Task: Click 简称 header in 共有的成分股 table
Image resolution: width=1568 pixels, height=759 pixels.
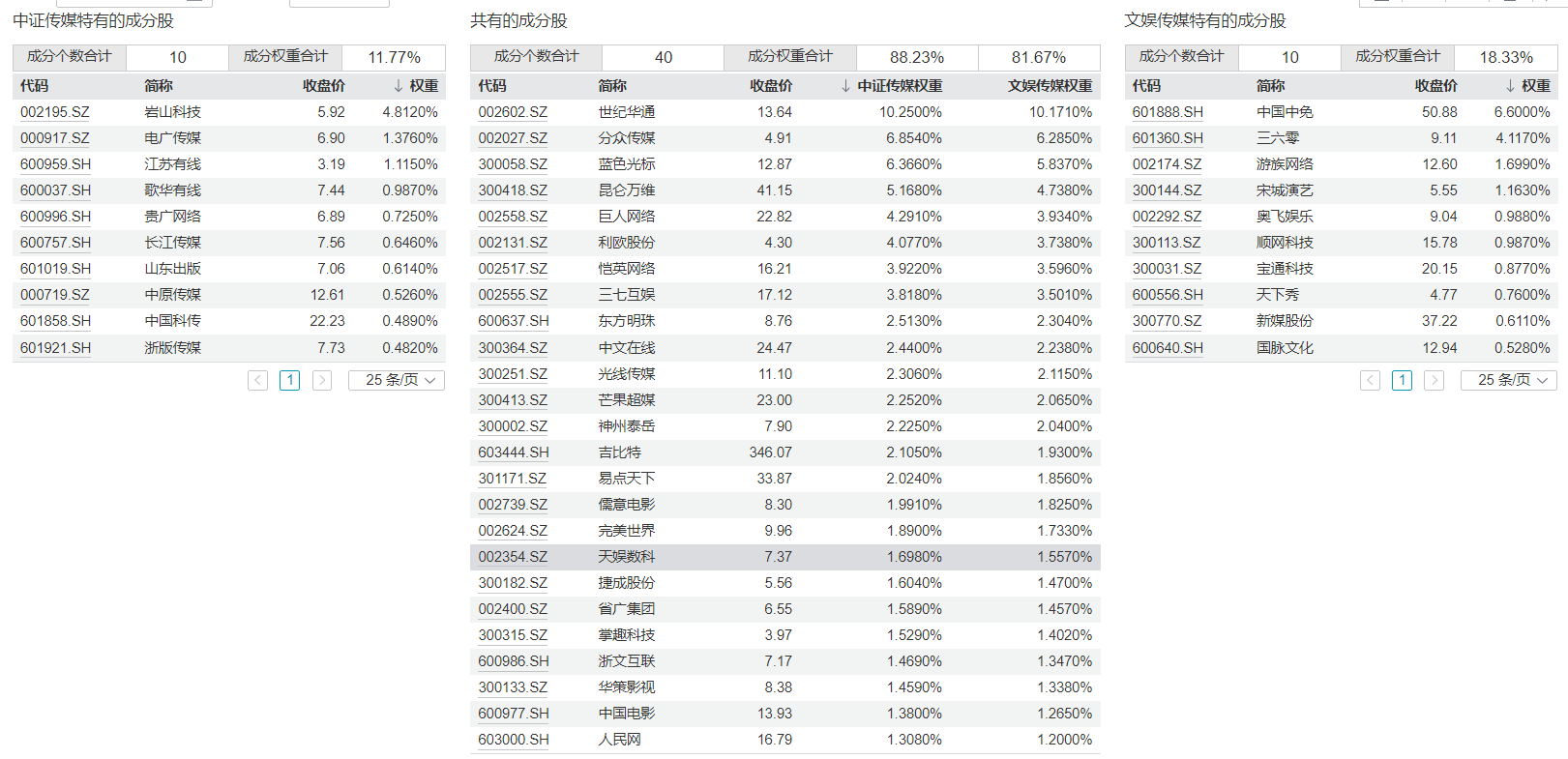Action: click(x=612, y=86)
